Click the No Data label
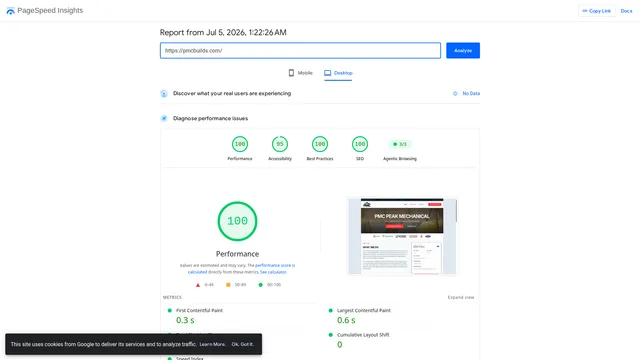640x360 pixels. [471, 93]
